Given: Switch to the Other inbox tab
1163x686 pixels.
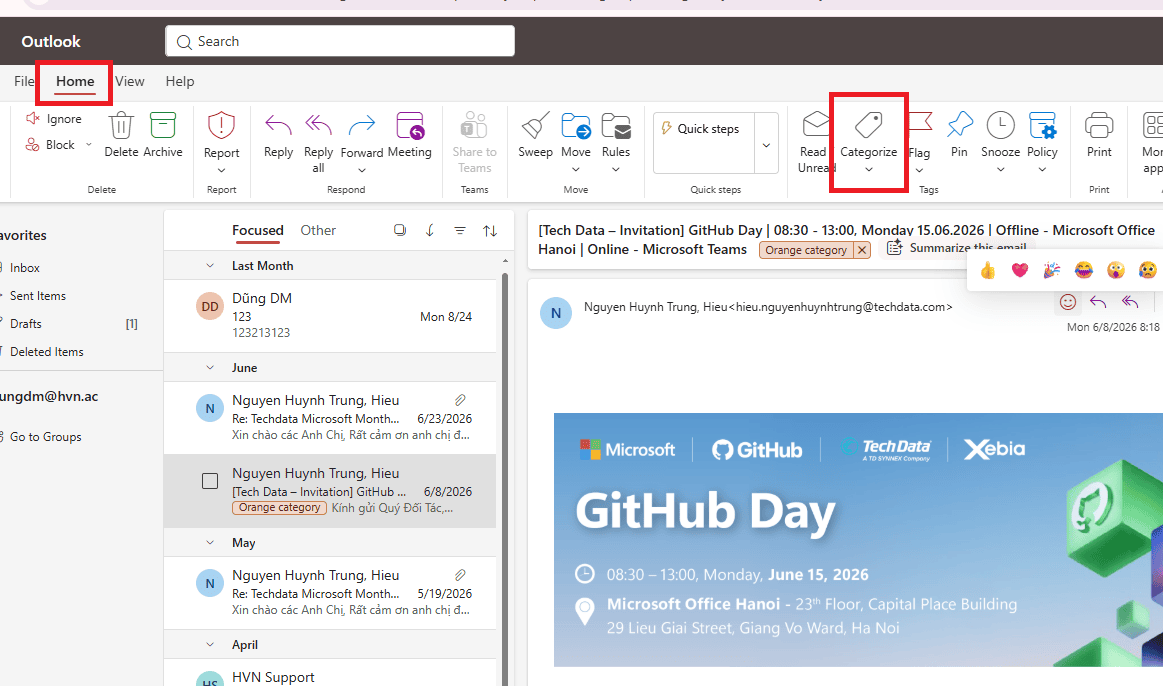Looking at the screenshot, I should pos(318,231).
